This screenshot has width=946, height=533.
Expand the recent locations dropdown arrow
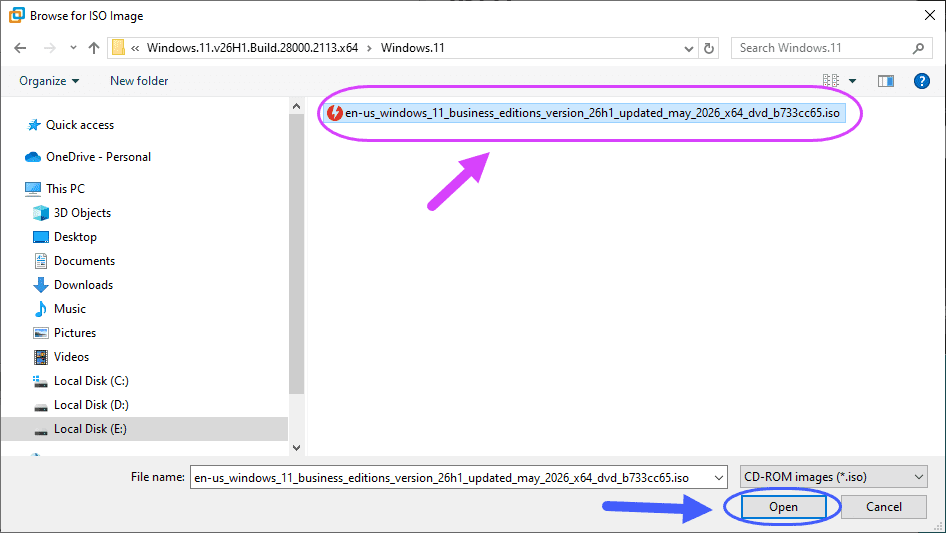click(73, 48)
